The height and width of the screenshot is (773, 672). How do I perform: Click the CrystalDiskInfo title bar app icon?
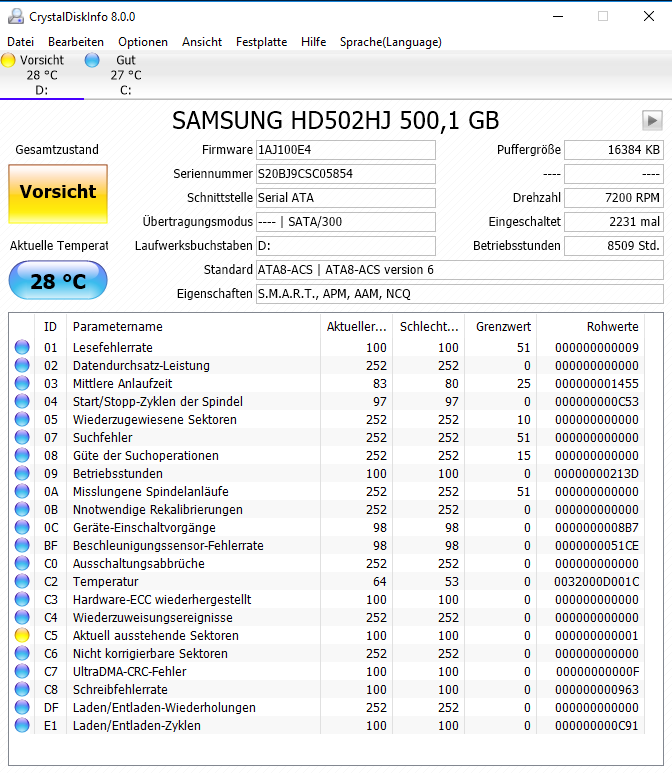click(x=16, y=16)
